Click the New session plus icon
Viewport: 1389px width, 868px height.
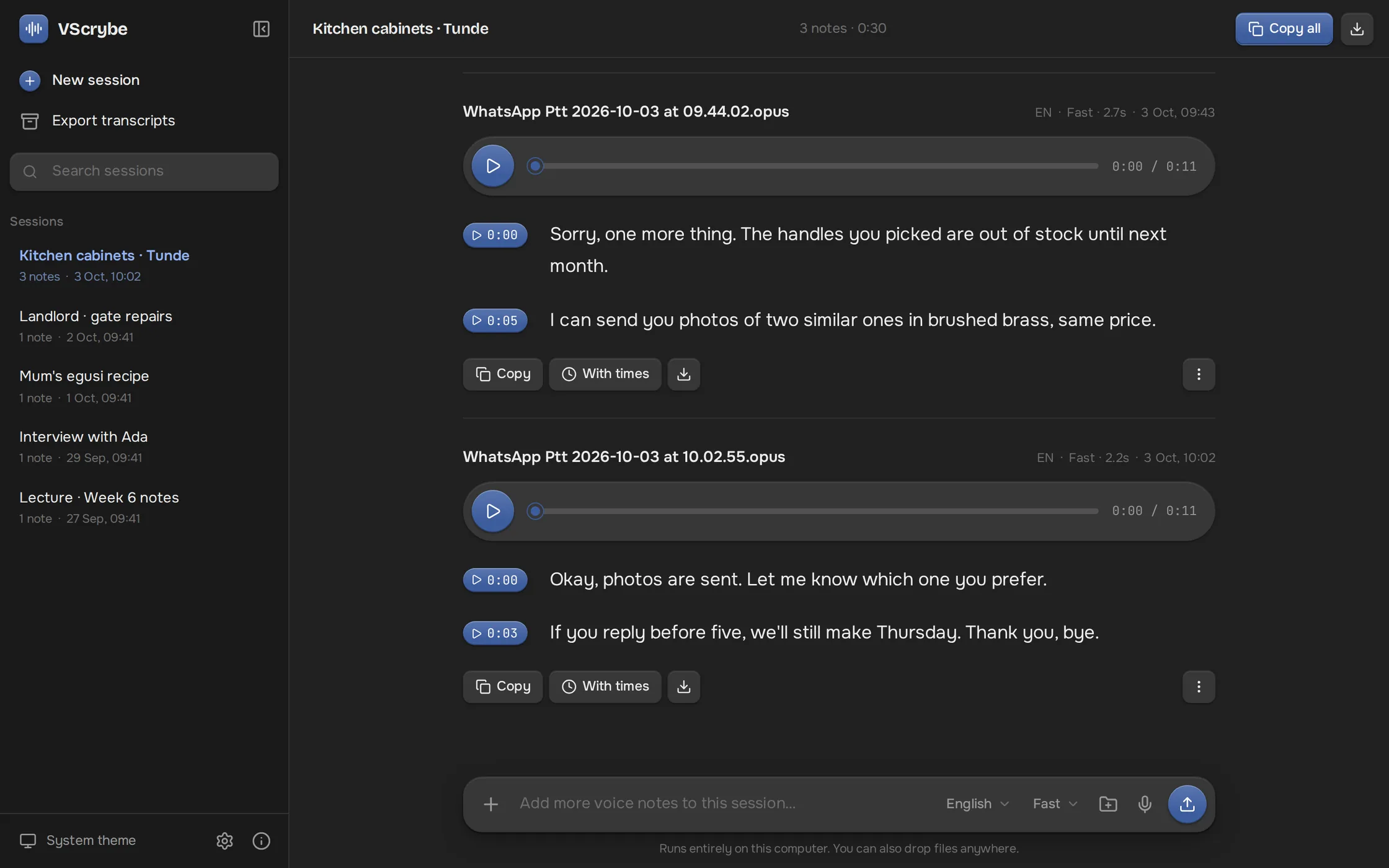click(30, 81)
